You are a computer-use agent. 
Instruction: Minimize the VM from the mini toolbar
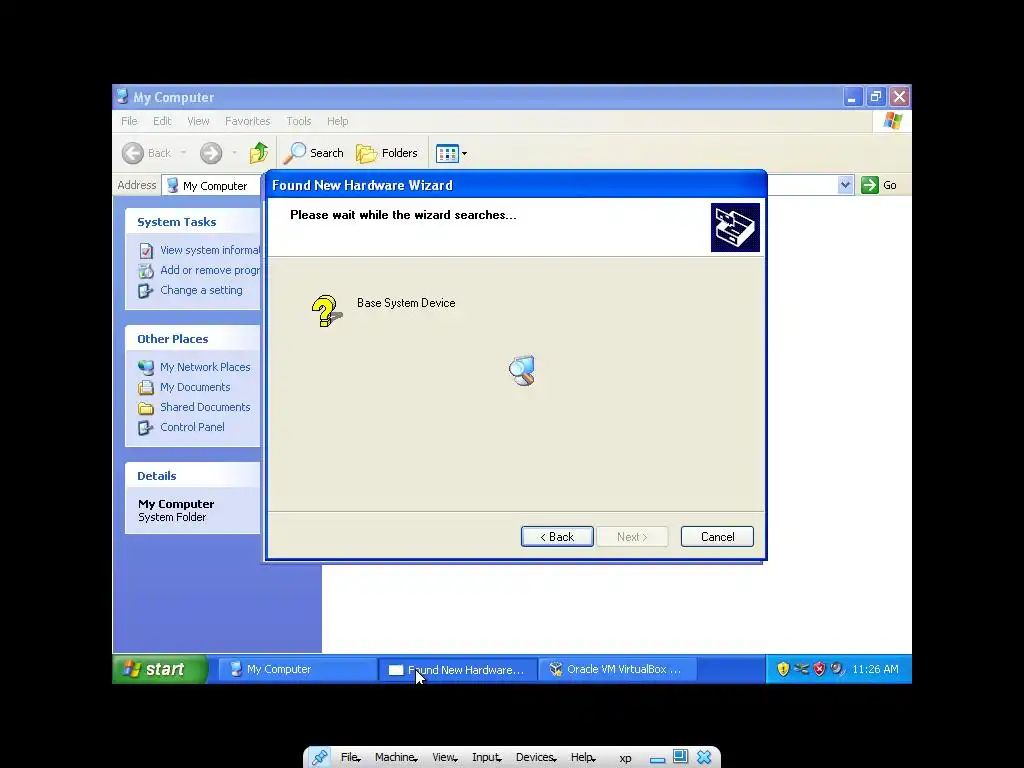pos(658,759)
